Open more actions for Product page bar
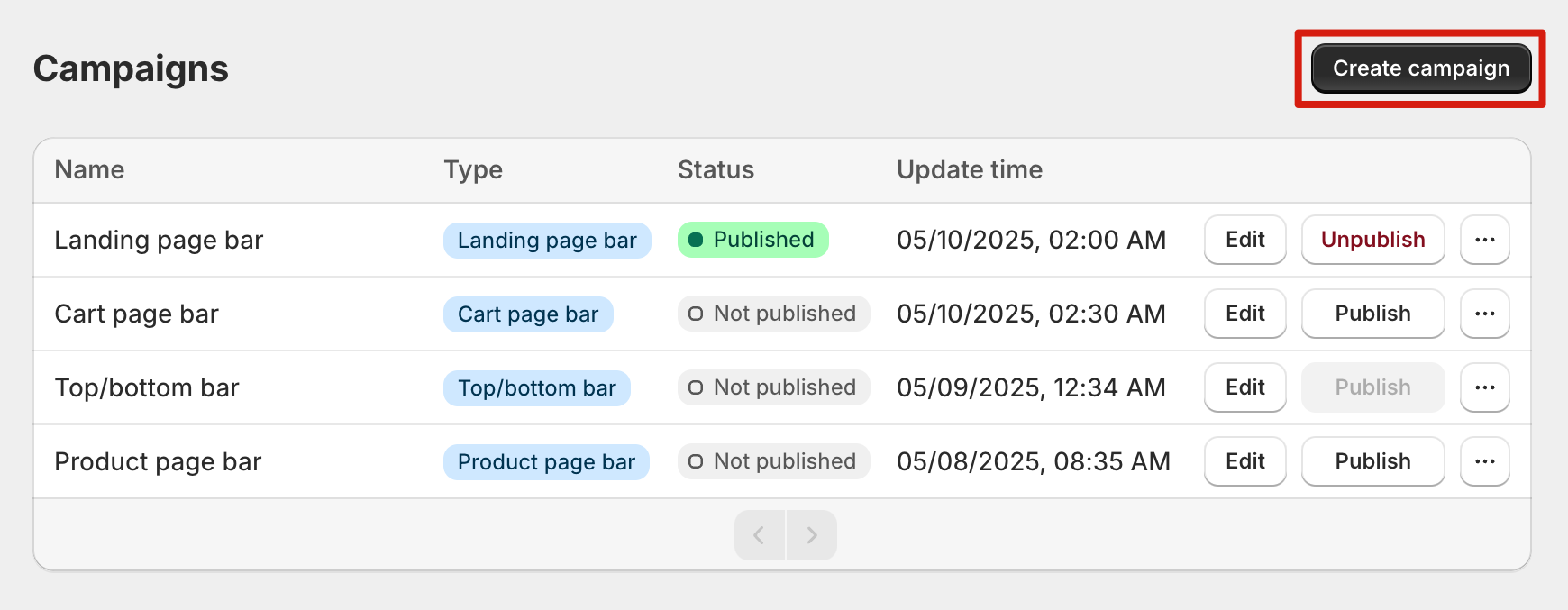The width and height of the screenshot is (1568, 610). coord(1485,461)
